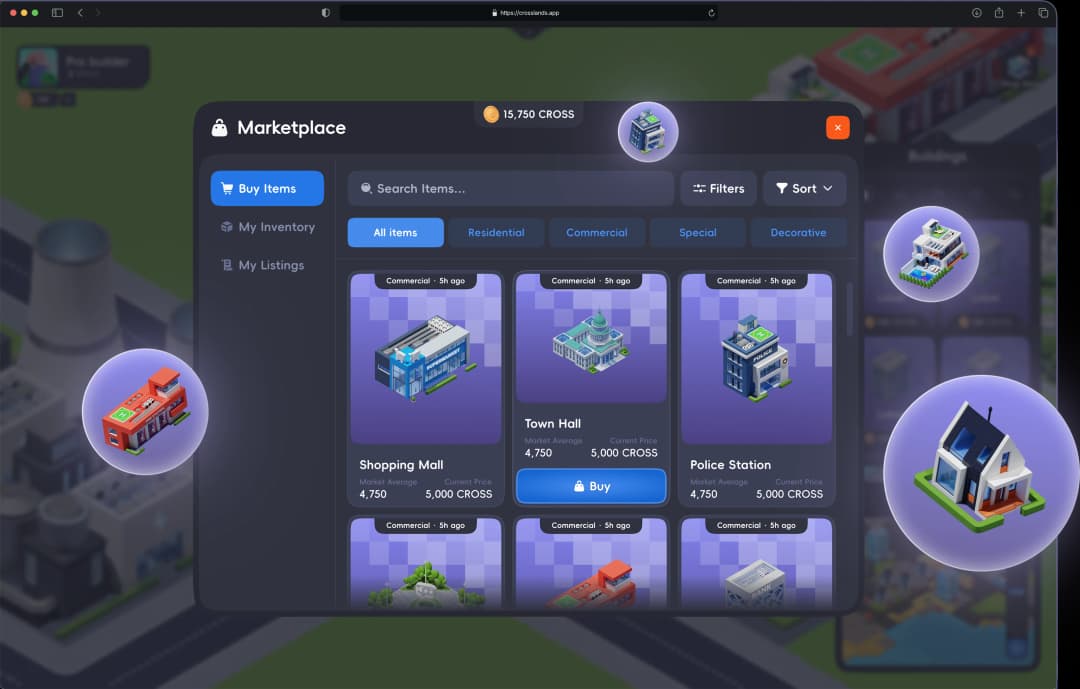Click the Town Hall title text
The width and height of the screenshot is (1080, 689).
552,424
